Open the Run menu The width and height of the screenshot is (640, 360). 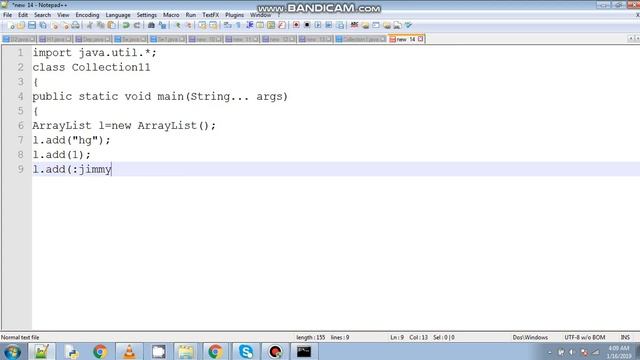tap(191, 15)
